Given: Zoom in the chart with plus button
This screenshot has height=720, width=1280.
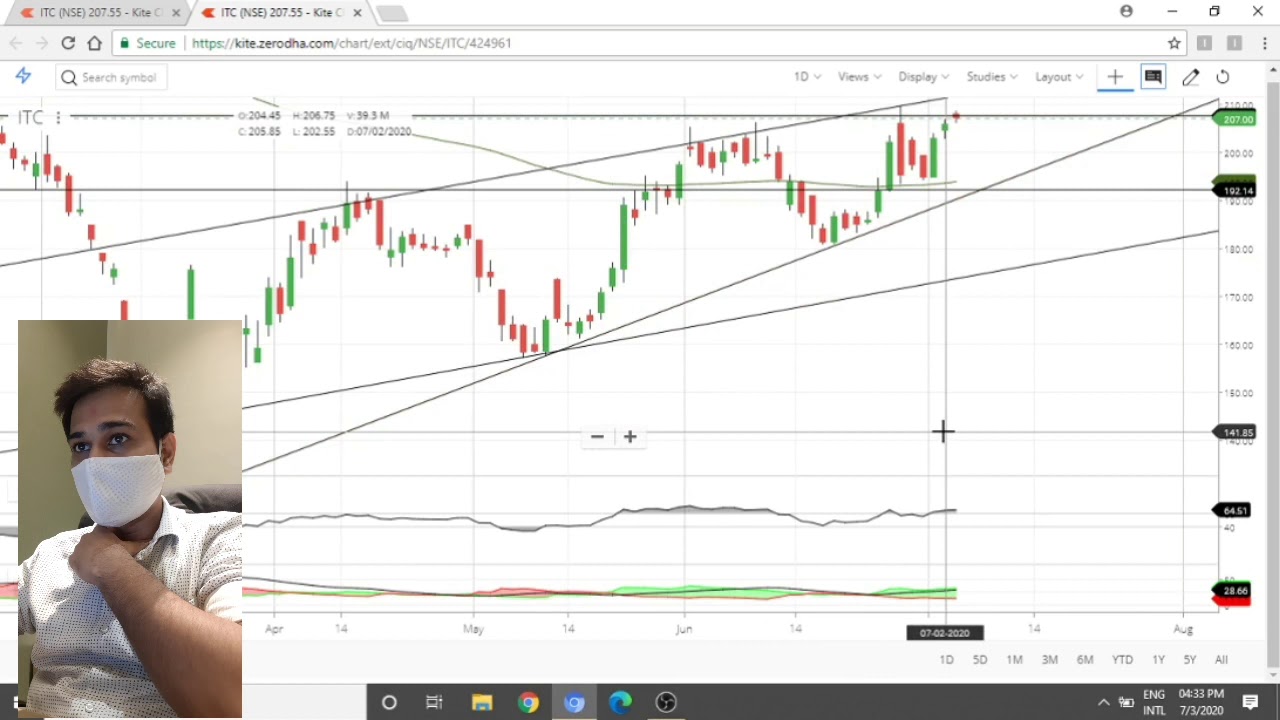Looking at the screenshot, I should point(630,437).
